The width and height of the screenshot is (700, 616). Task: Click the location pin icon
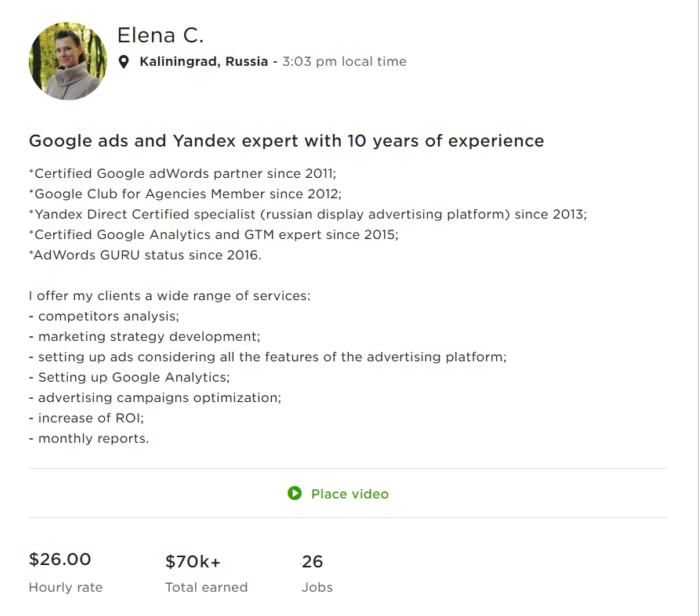coord(124,62)
